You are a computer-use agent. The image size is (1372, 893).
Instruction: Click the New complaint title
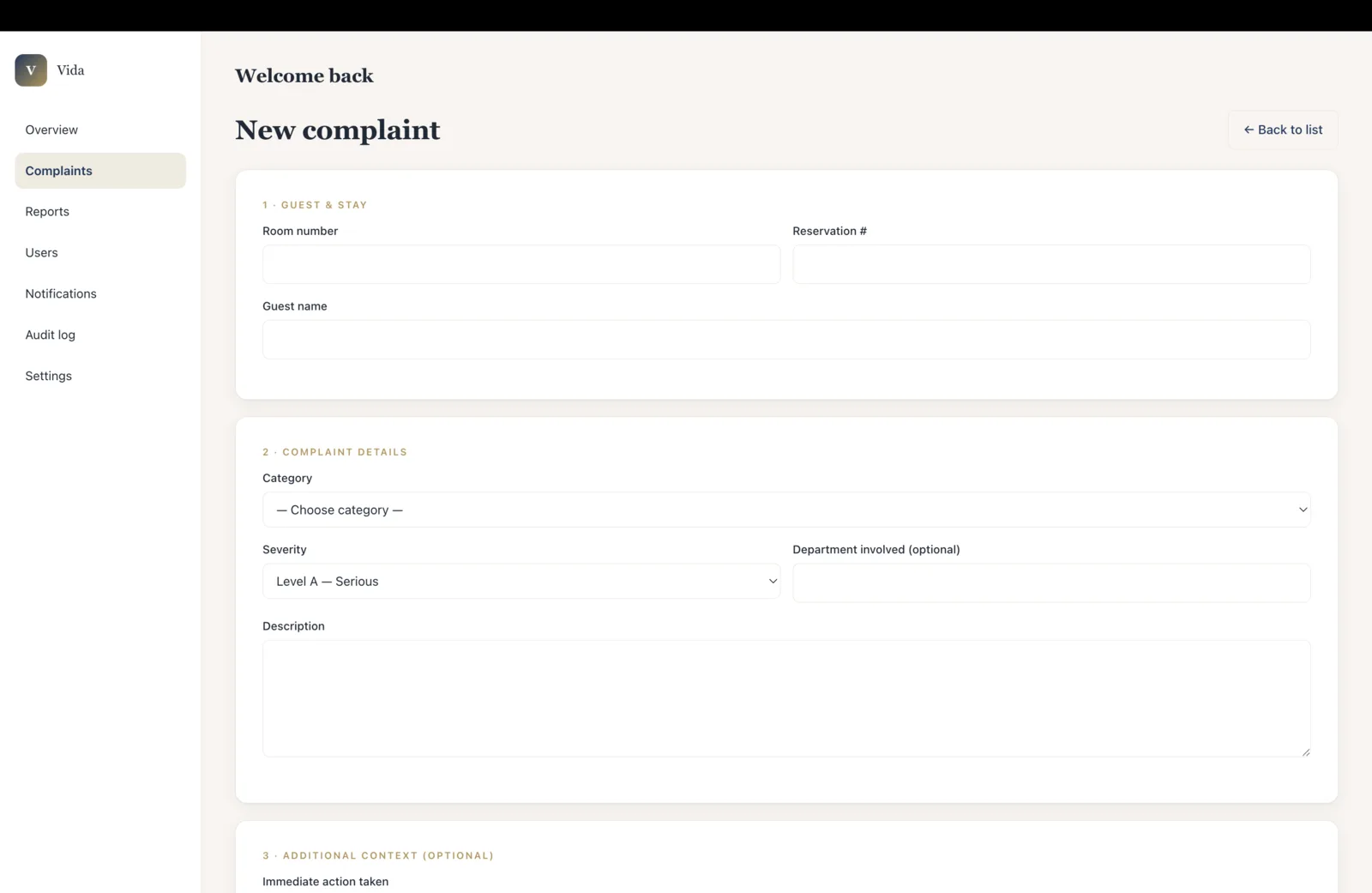pyautogui.click(x=337, y=130)
